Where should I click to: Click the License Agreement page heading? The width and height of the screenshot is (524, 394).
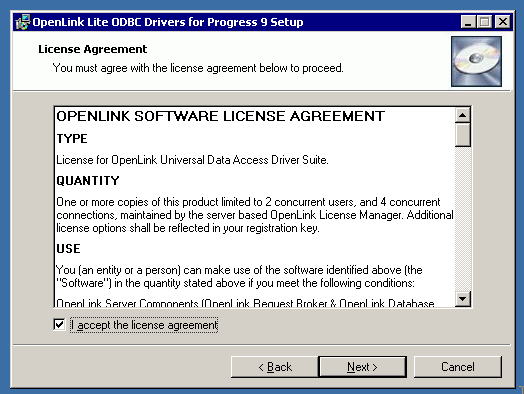click(93, 49)
